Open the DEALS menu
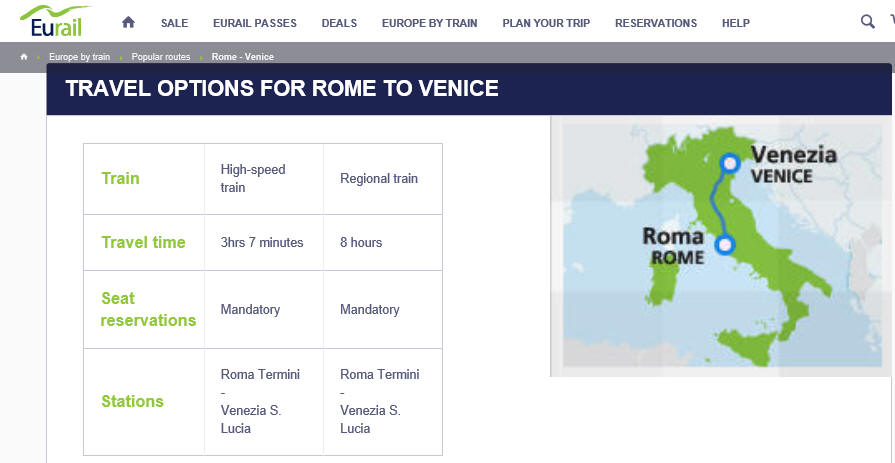895x463 pixels. [339, 23]
